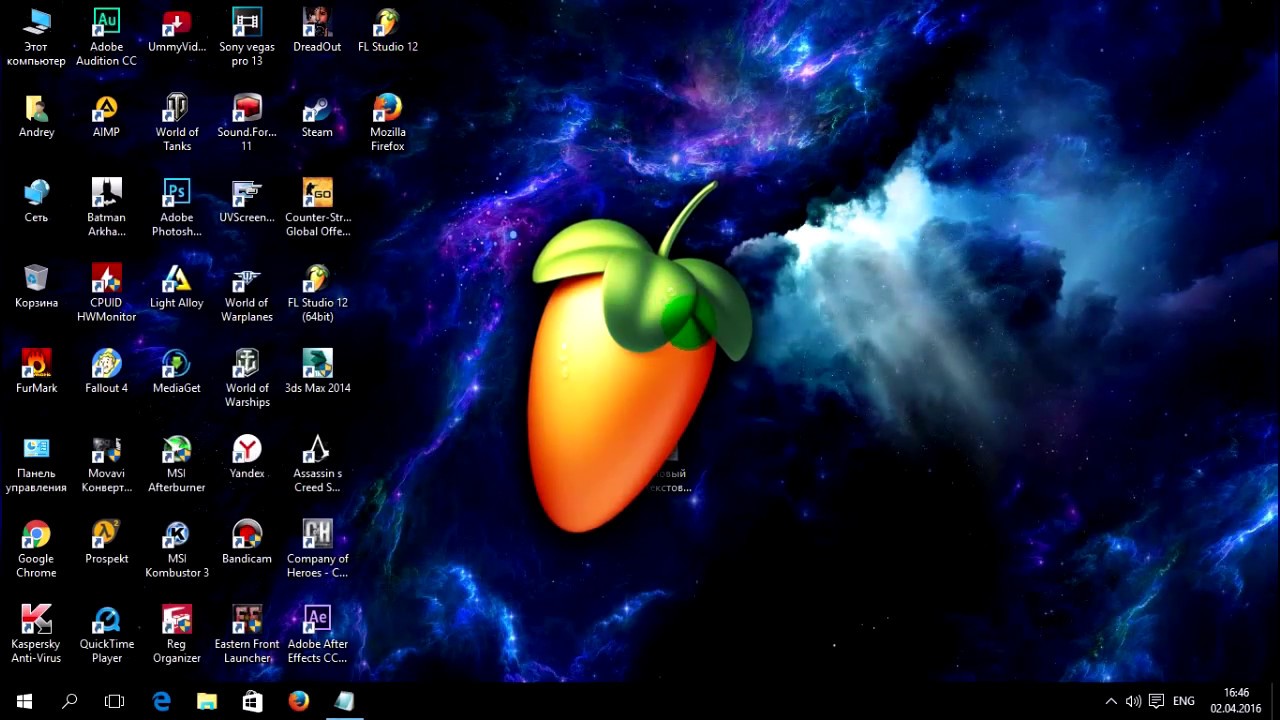Click the World of Warplanes icon
Screen dimensions: 1280x720
tap(247, 292)
